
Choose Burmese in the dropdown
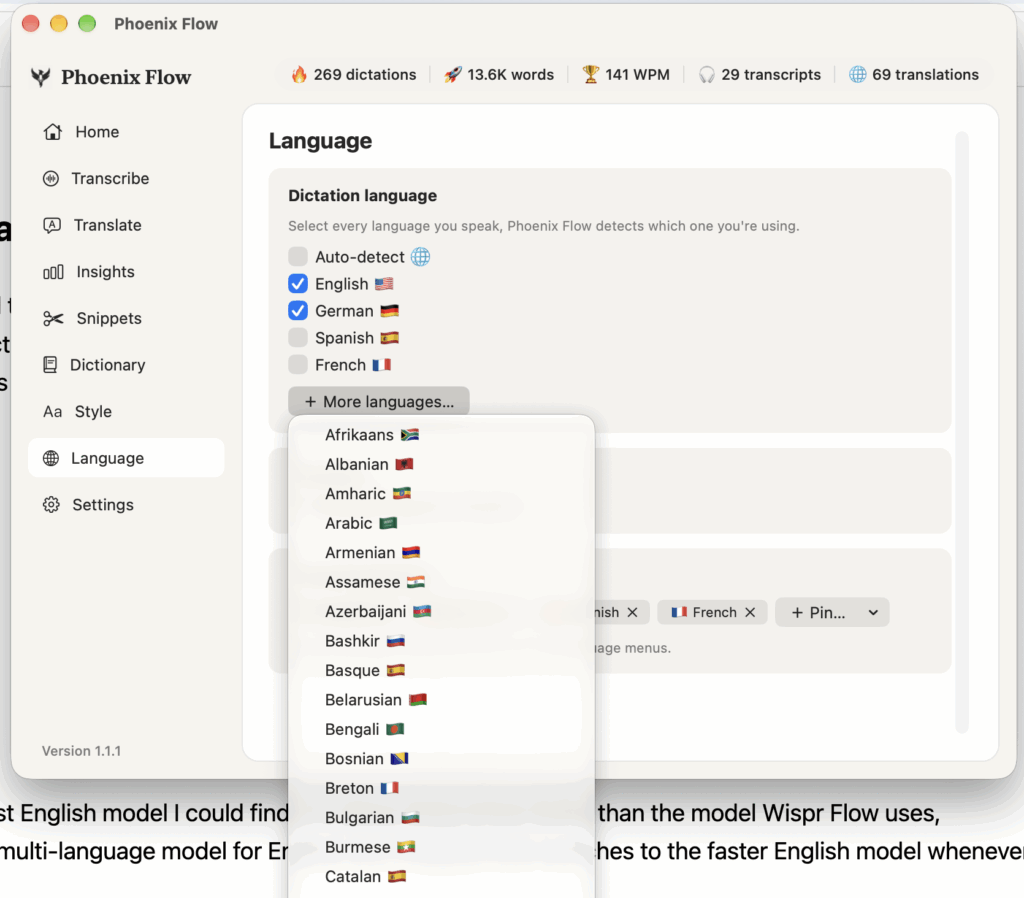(x=441, y=847)
